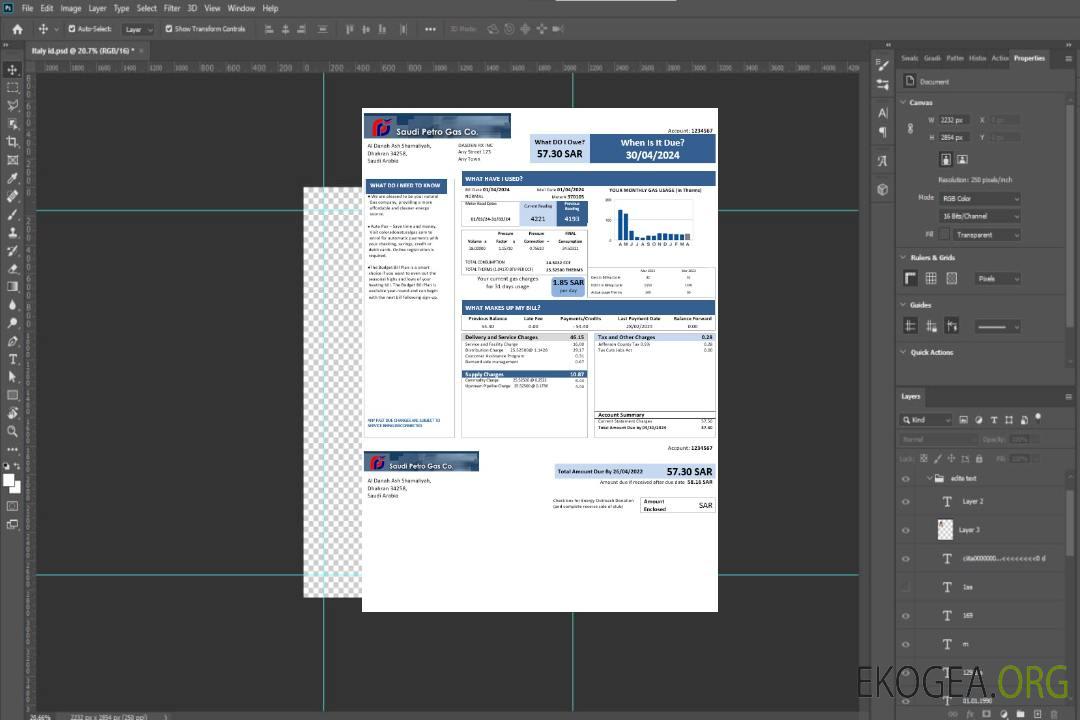Viewport: 1080px width, 720px height.
Task: Open the Filter menu
Action: 172,8
